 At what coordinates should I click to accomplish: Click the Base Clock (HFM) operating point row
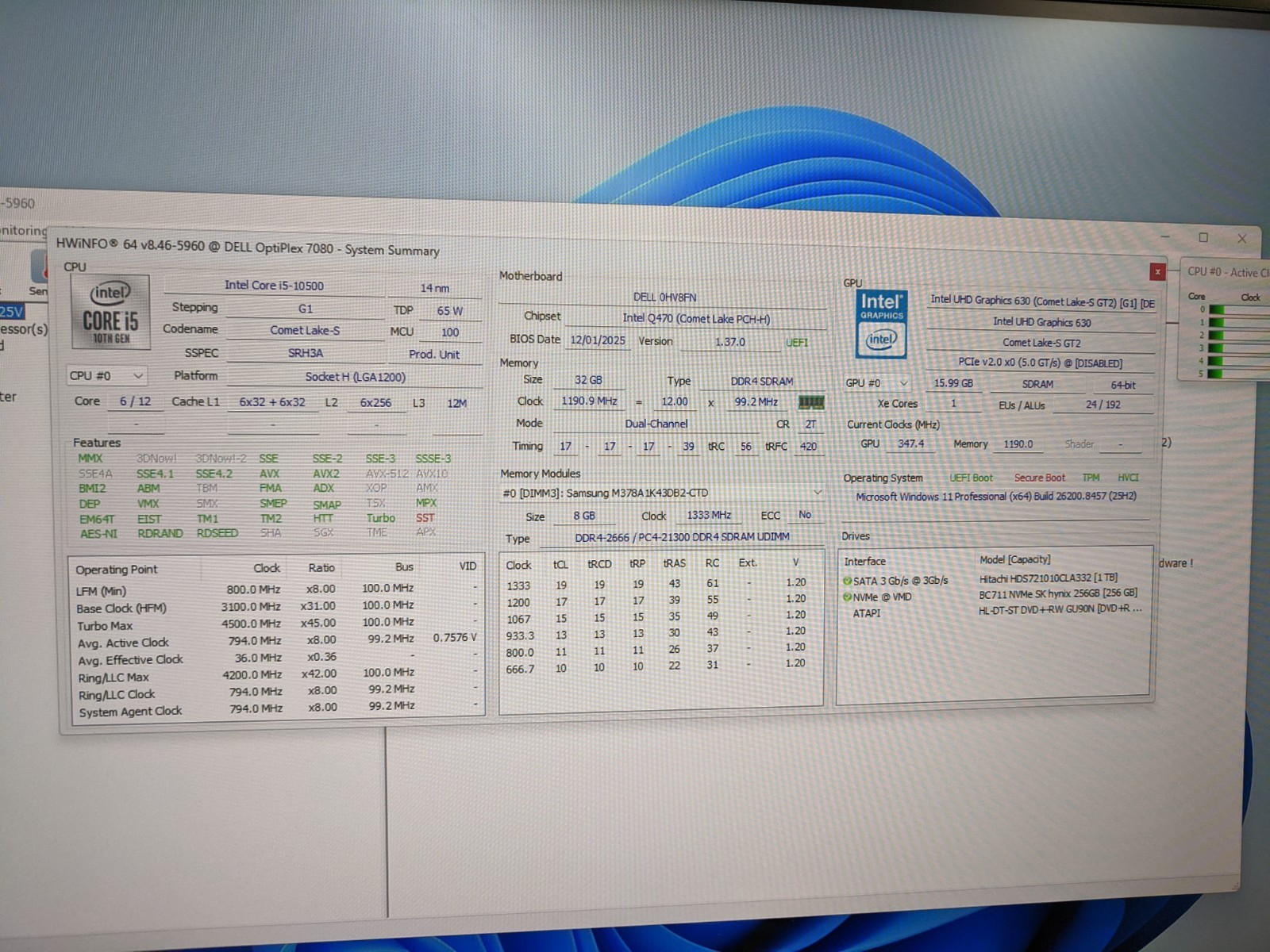[x=277, y=607]
